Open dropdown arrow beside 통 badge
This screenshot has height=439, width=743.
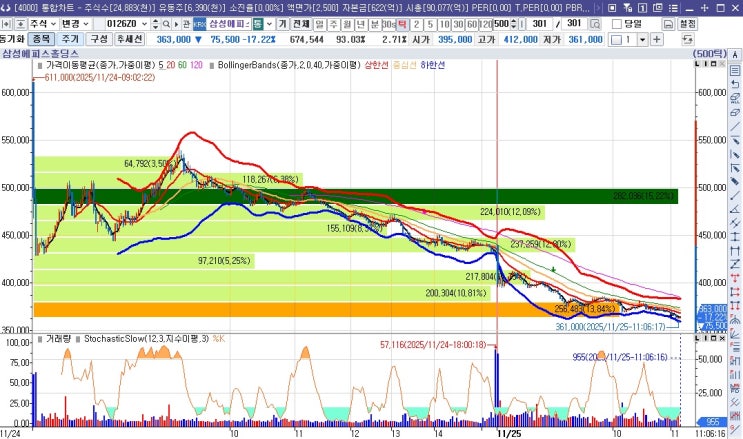(x=270, y=24)
